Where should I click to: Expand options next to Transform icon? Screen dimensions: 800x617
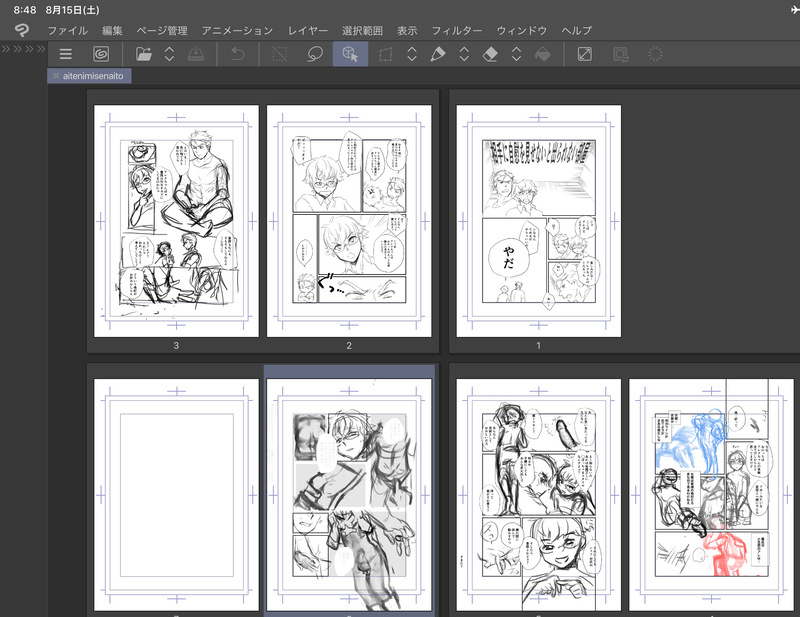point(412,54)
